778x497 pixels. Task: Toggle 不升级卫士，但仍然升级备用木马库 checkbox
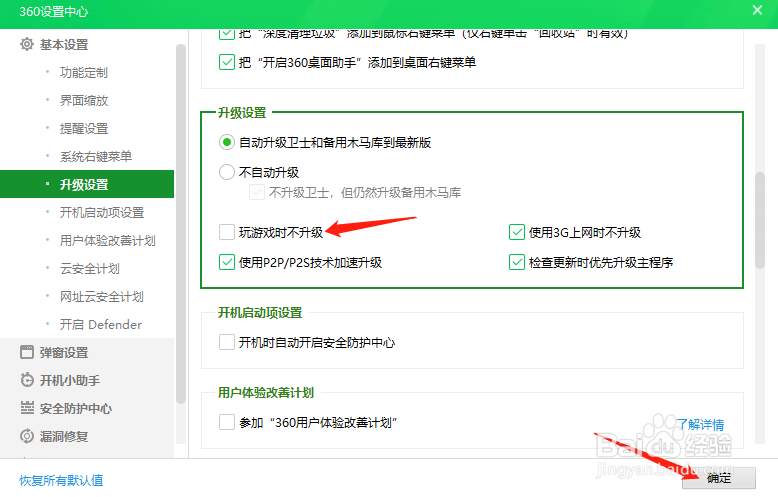(x=257, y=192)
